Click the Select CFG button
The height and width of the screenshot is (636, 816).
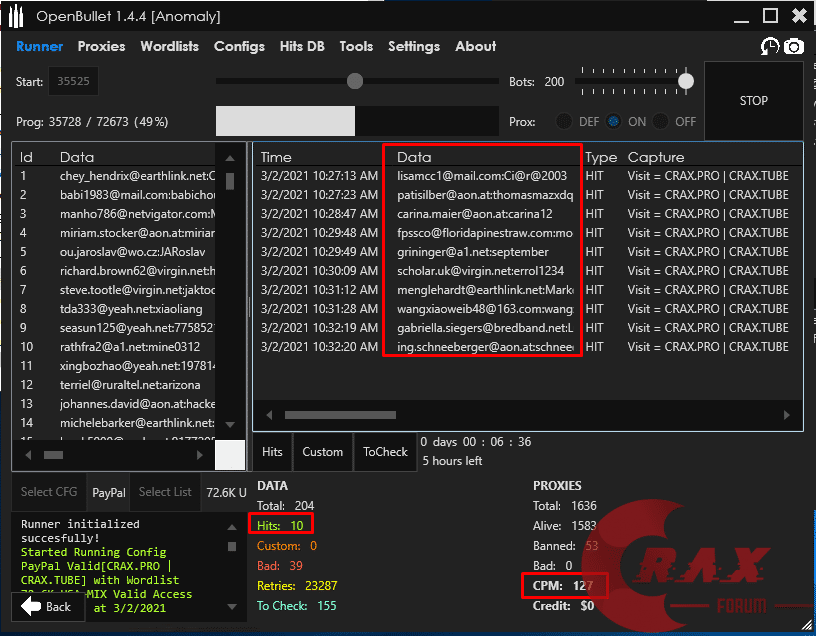pyautogui.click(x=50, y=492)
